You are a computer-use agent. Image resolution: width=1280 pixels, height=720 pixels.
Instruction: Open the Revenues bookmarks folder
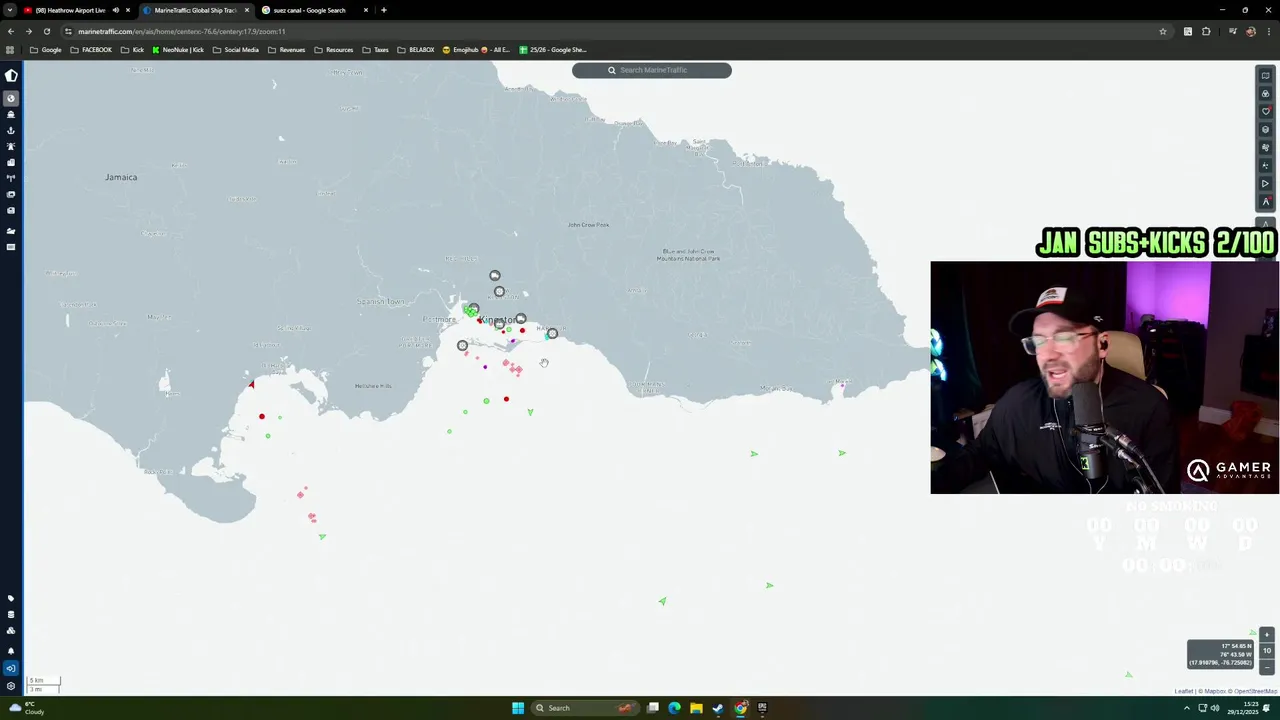coord(287,50)
